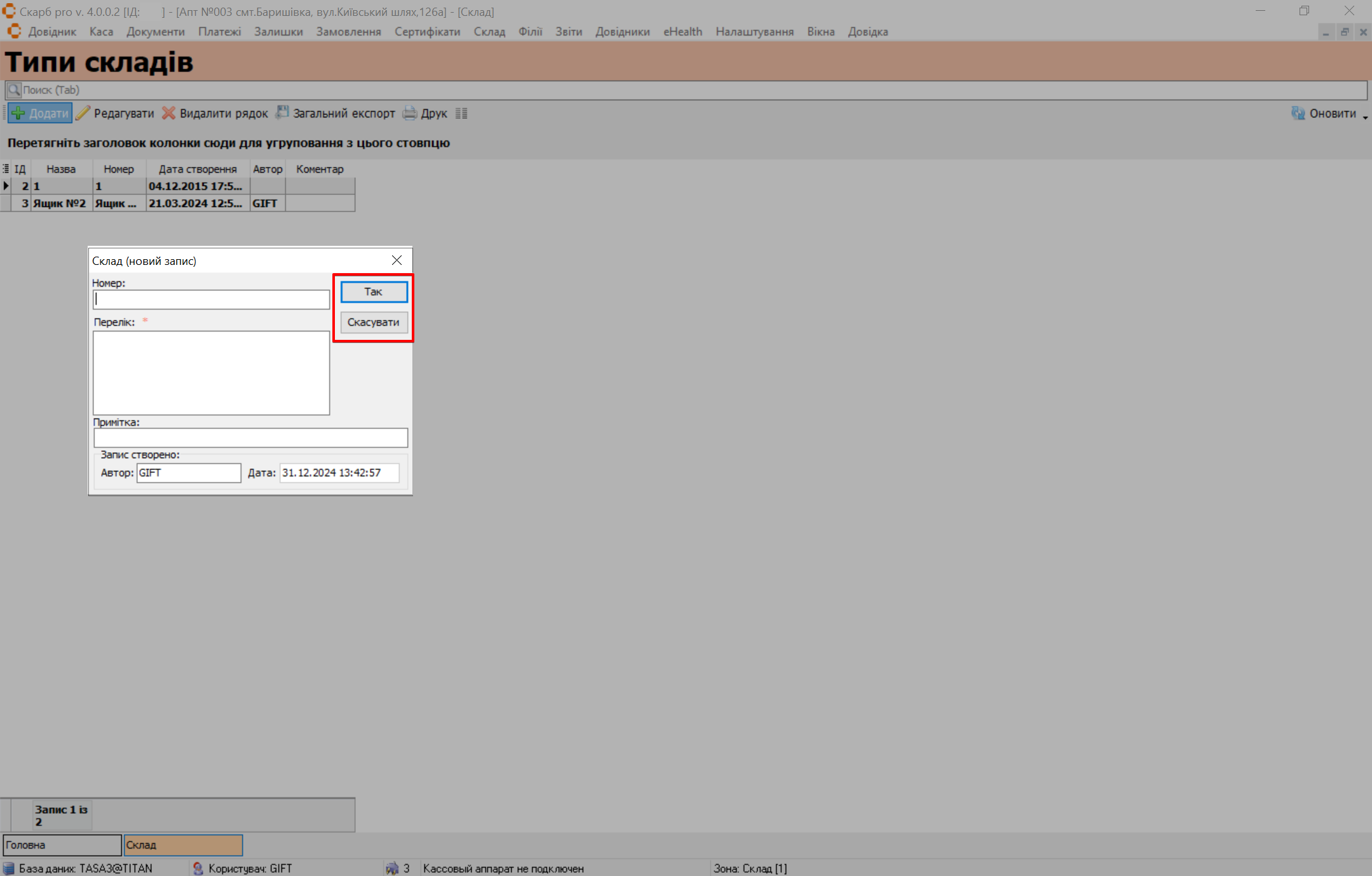Click the grid column chooser icon near ІД
1372x876 pixels.
[6, 169]
